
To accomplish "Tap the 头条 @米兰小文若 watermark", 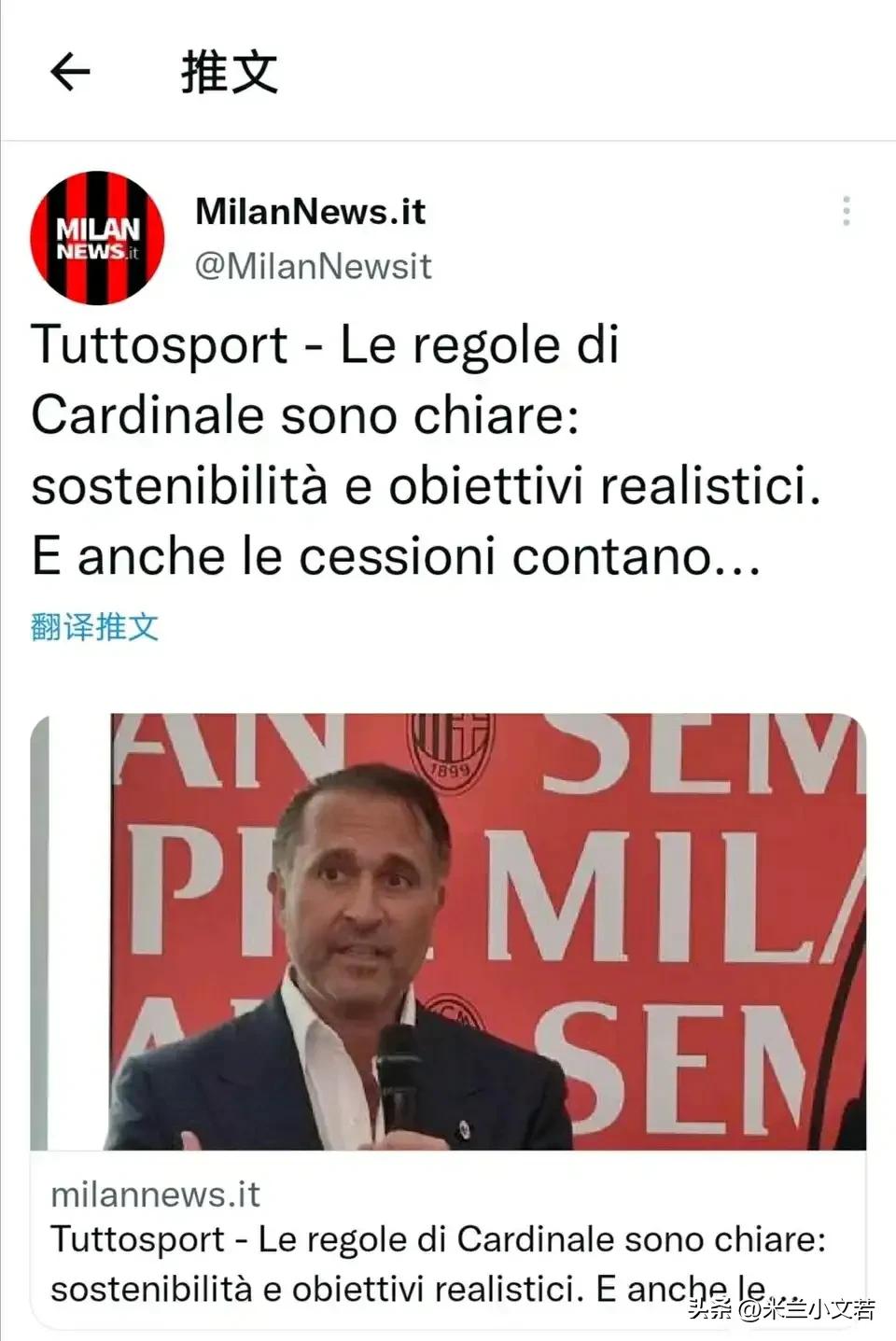I will coord(782,1309).
